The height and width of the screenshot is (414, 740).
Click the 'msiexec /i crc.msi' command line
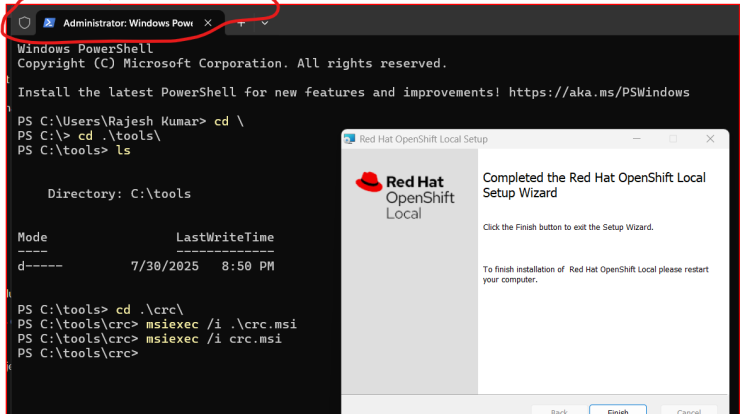coord(150,339)
